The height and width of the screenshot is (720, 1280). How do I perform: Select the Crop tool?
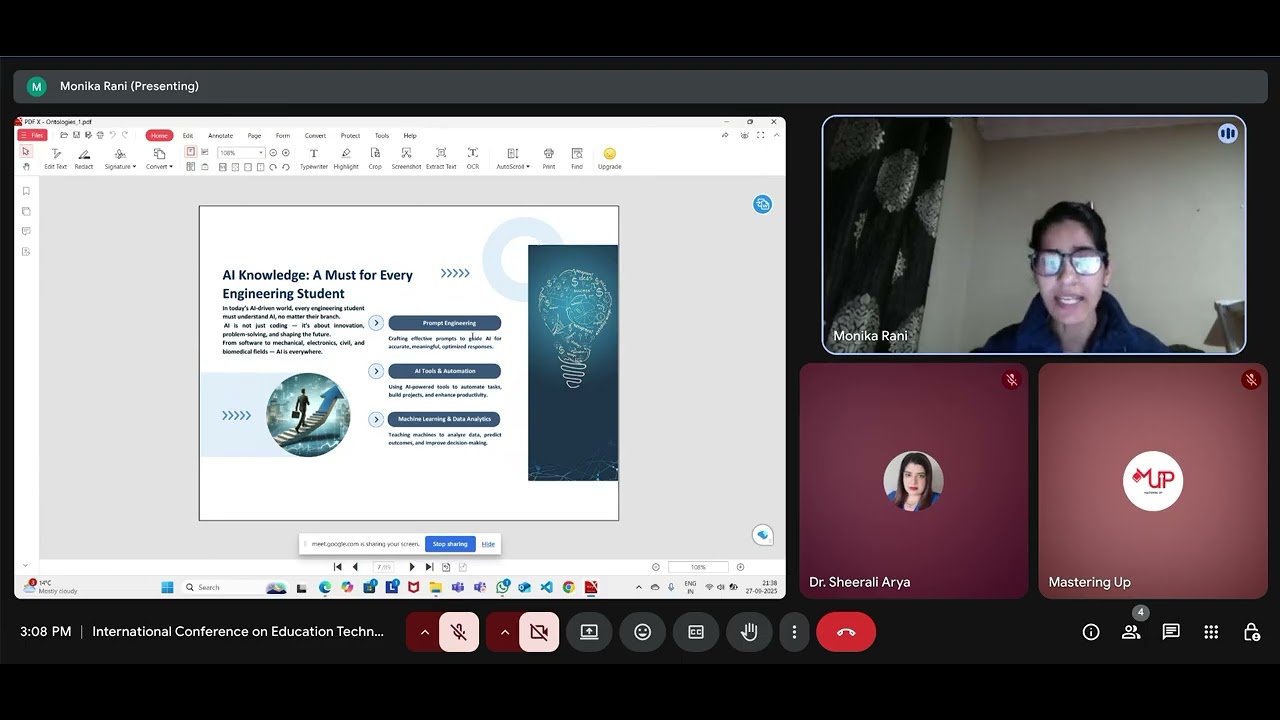[375, 158]
